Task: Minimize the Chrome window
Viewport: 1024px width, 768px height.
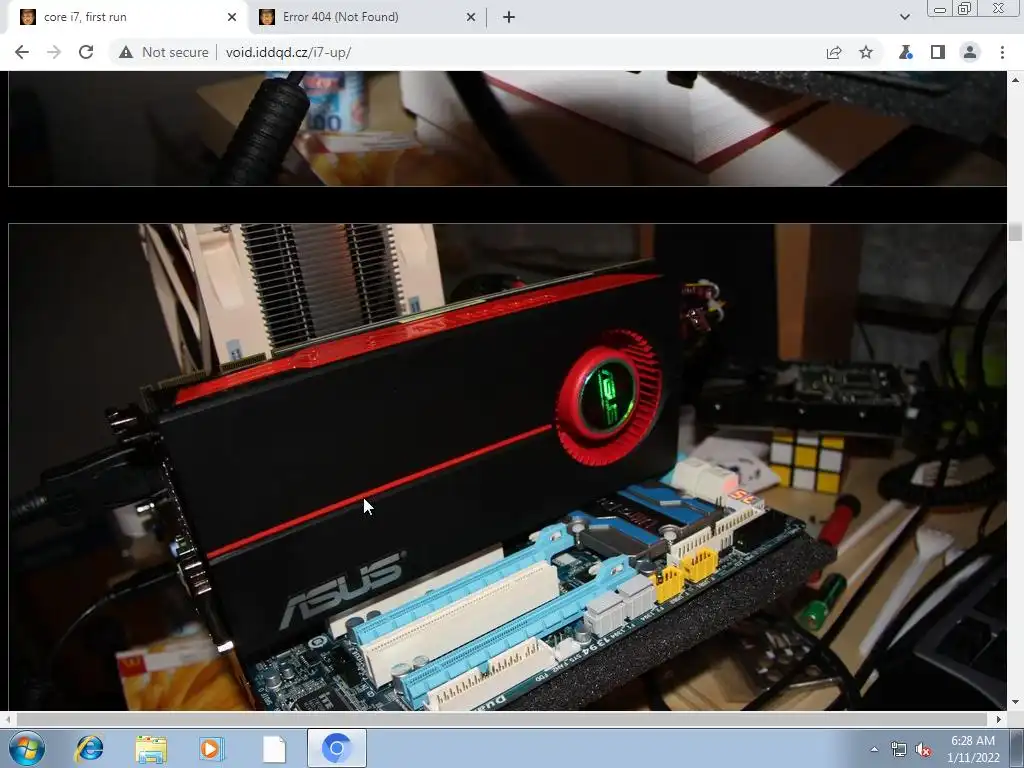Action: point(940,9)
